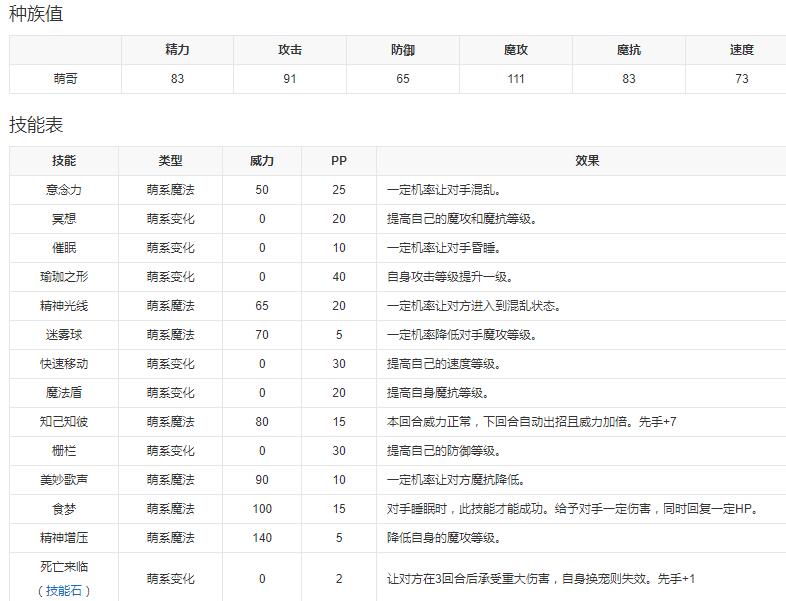The height and width of the screenshot is (601, 786).
Task: Click the 威力 column header
Action: pyautogui.click(x=262, y=160)
